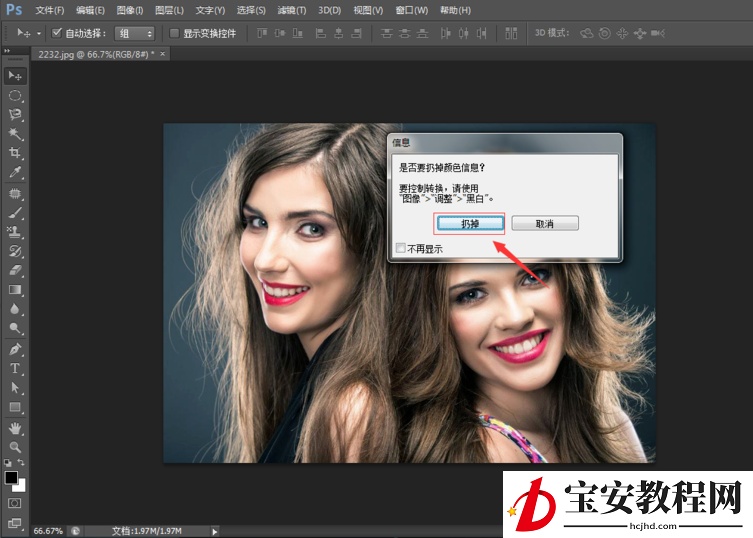Distribute top edges in options bar

click(x=387, y=33)
